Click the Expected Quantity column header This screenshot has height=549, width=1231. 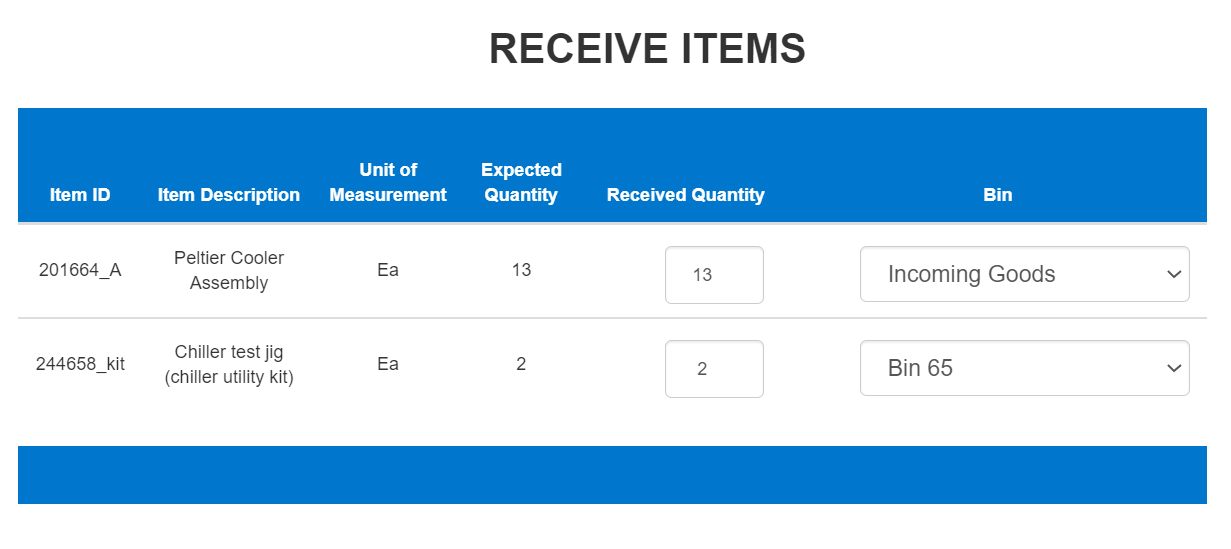(521, 182)
